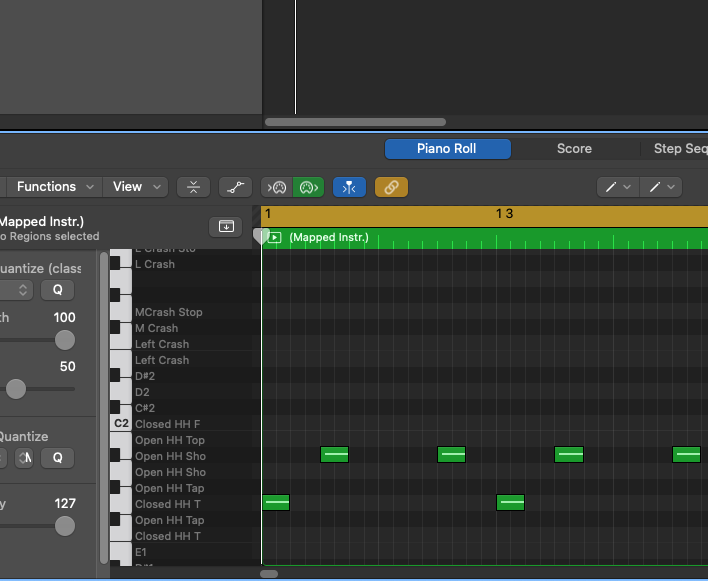
Task: Toggle the yellow Link chain button
Action: point(391,187)
